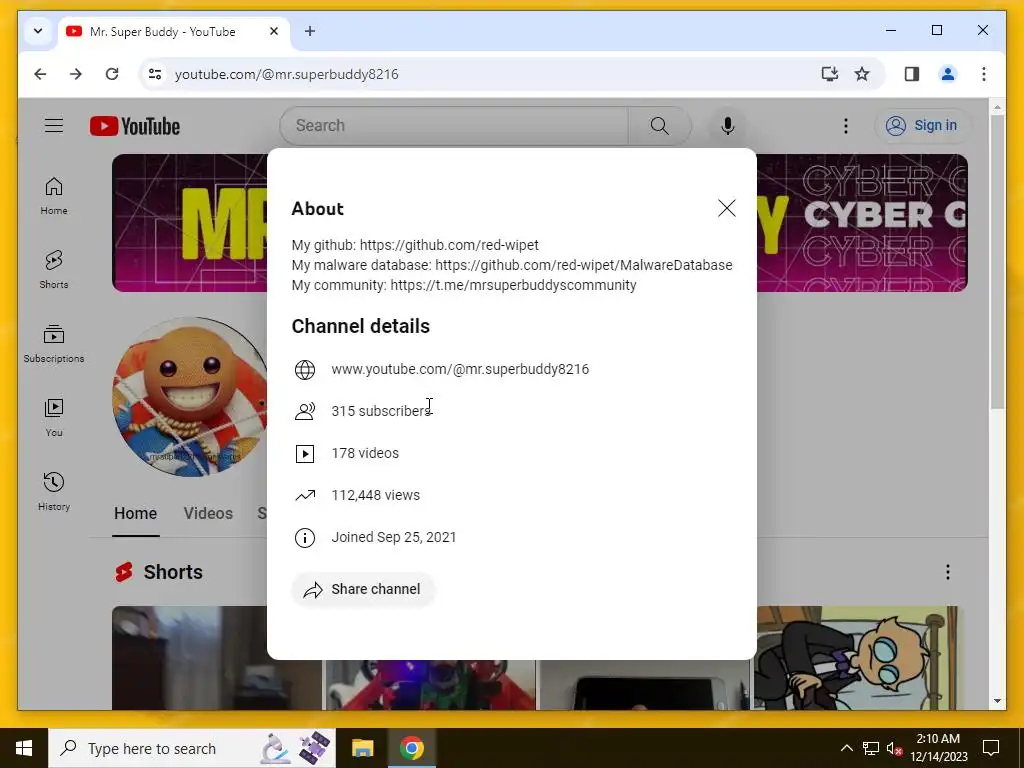Click the red Shorts logo icon

124,572
